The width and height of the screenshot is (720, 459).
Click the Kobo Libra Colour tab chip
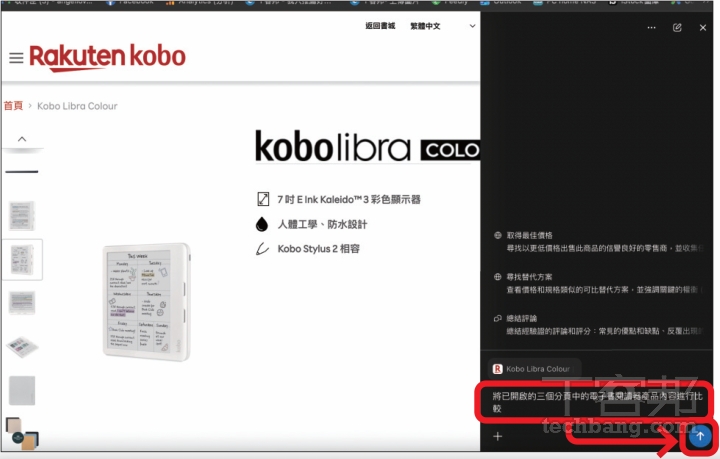(532, 369)
